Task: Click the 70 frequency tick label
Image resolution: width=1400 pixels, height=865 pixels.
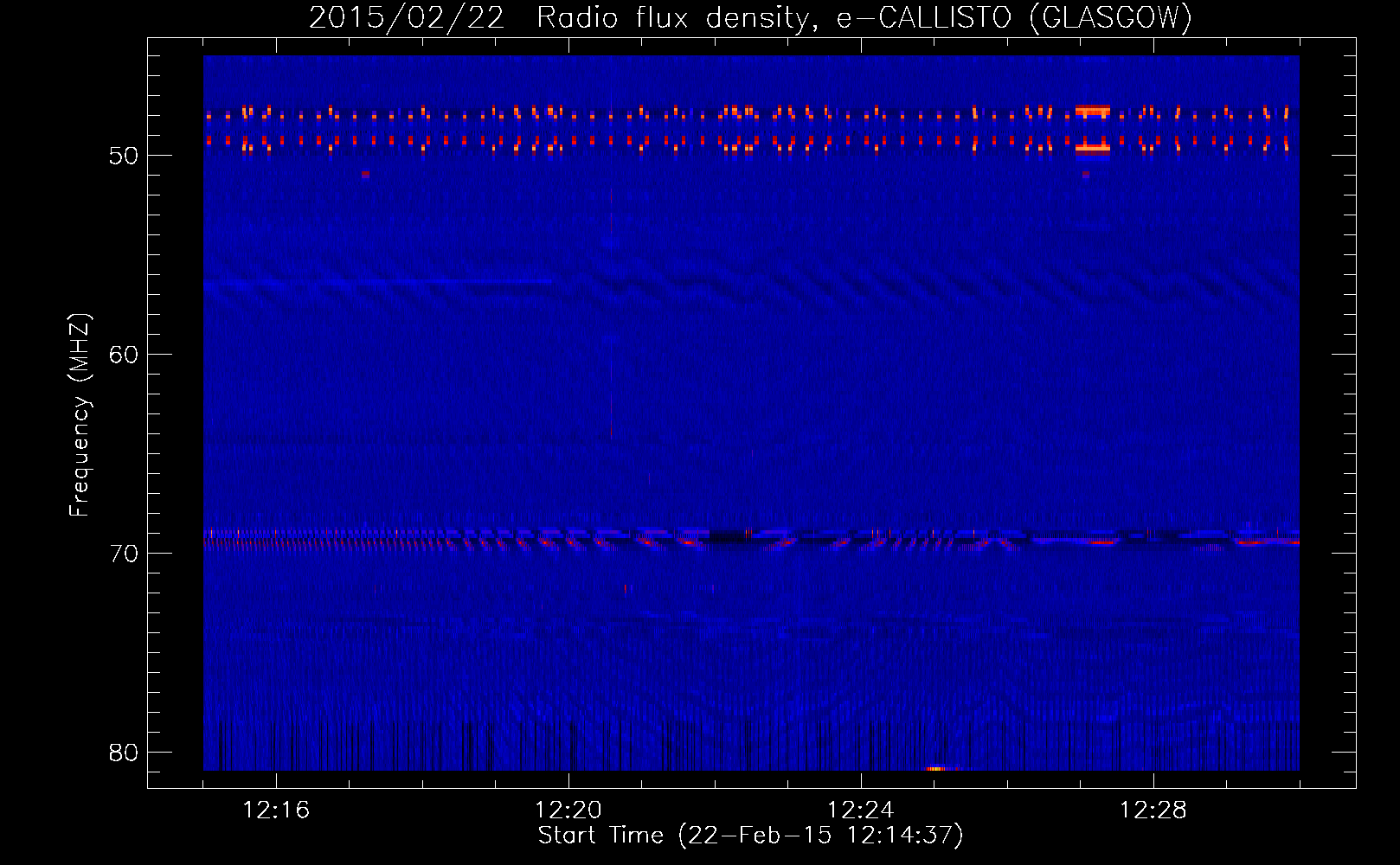Action: click(x=124, y=554)
